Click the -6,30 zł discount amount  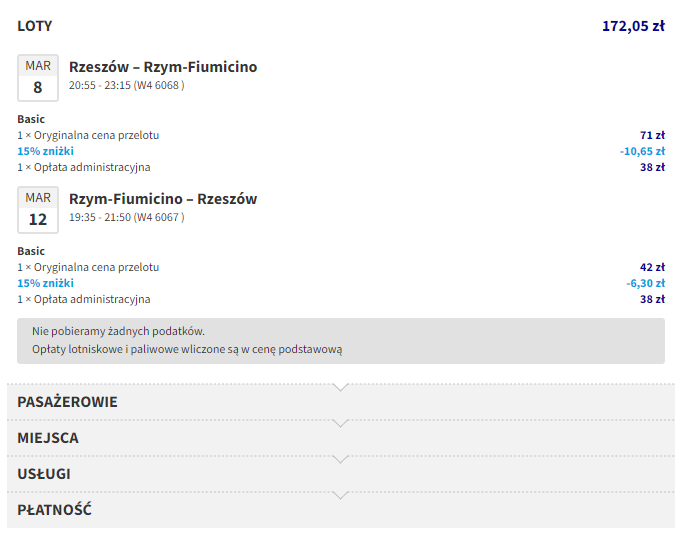click(645, 283)
